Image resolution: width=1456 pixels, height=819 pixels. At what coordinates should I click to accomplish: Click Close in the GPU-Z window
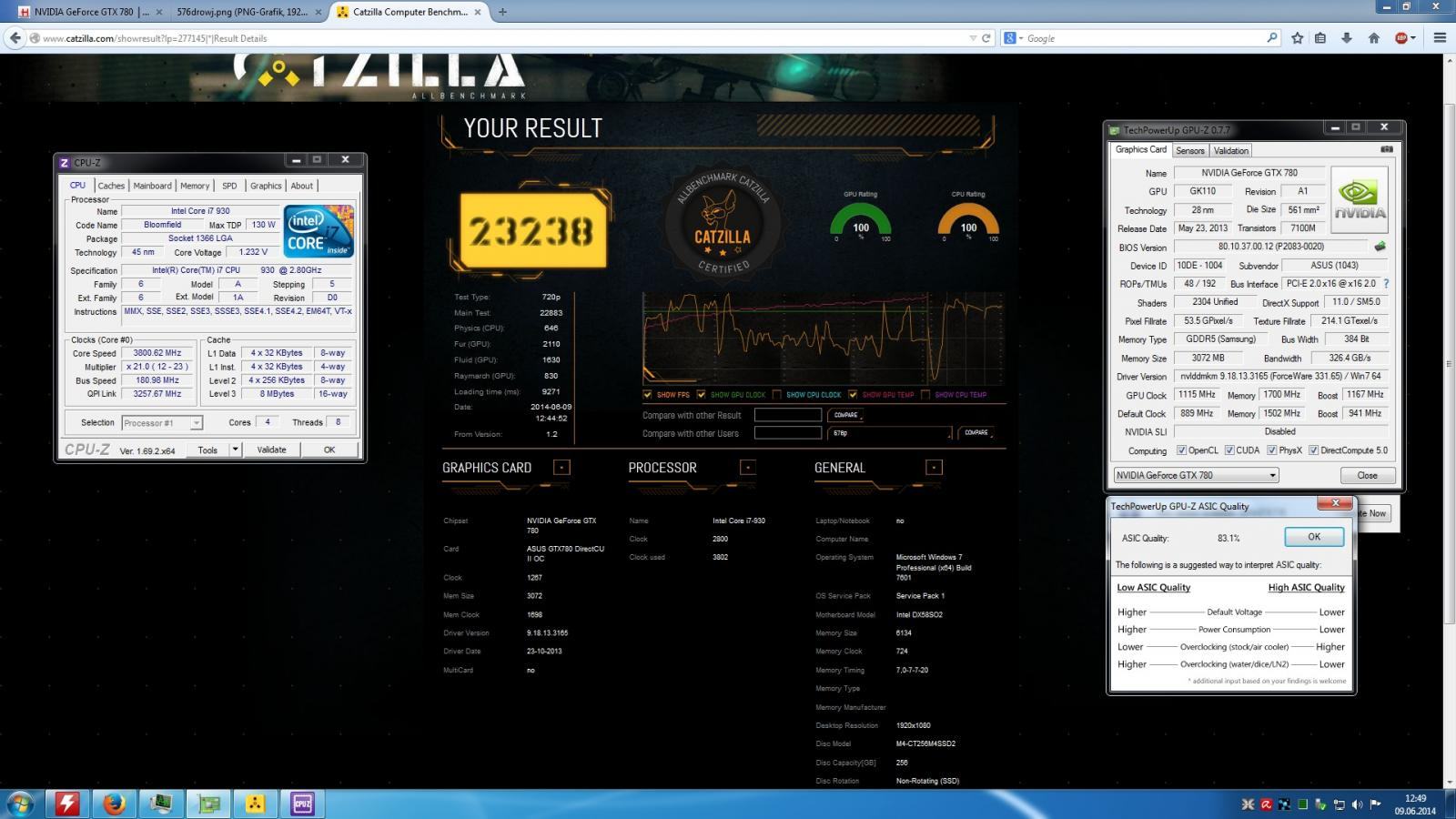click(1367, 475)
